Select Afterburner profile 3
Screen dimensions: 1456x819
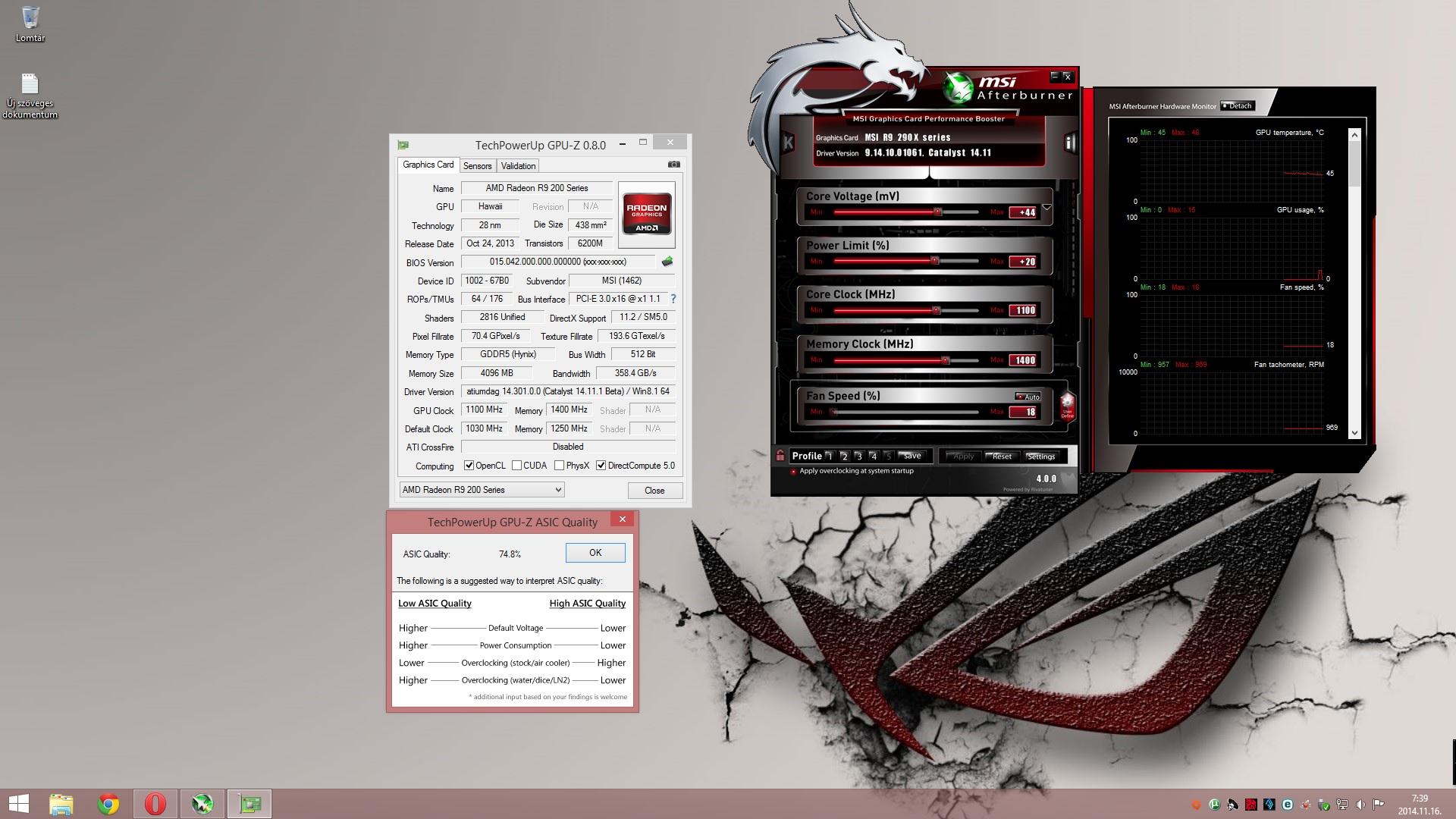858,456
